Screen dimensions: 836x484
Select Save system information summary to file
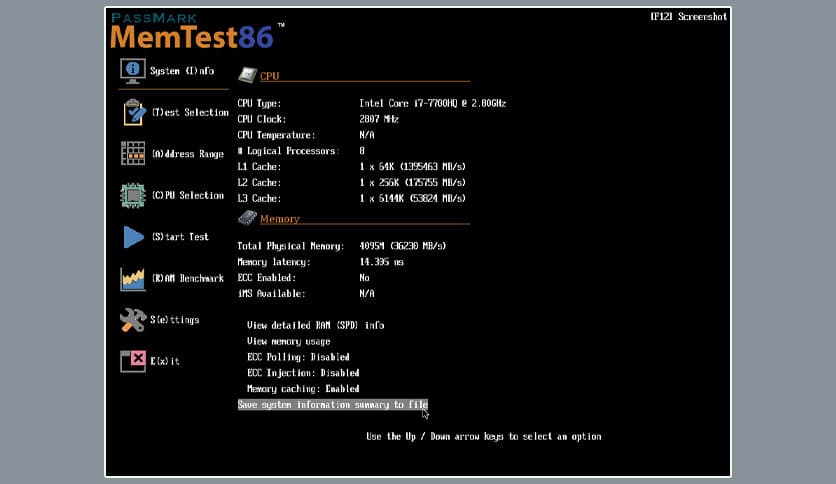pyautogui.click(x=333, y=405)
